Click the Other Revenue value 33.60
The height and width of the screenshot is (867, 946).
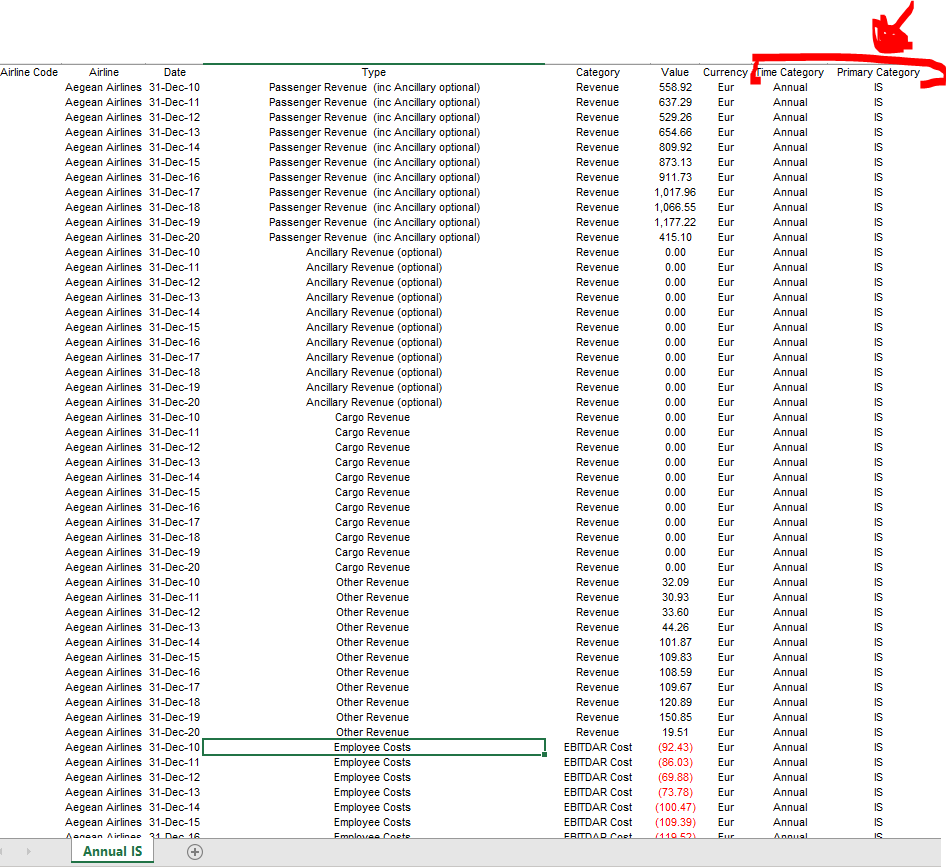tap(675, 613)
